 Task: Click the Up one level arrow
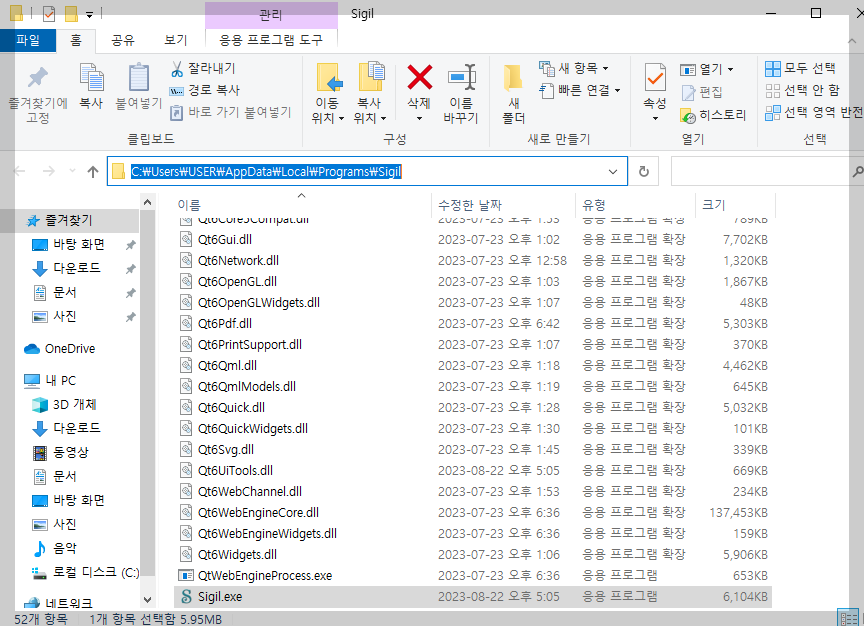[x=93, y=172]
